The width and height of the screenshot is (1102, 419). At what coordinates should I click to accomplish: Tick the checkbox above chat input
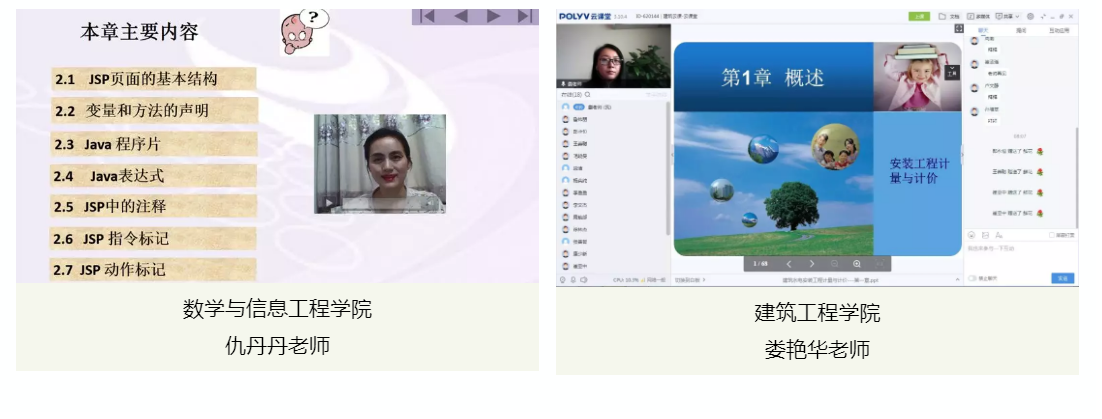coord(1051,235)
